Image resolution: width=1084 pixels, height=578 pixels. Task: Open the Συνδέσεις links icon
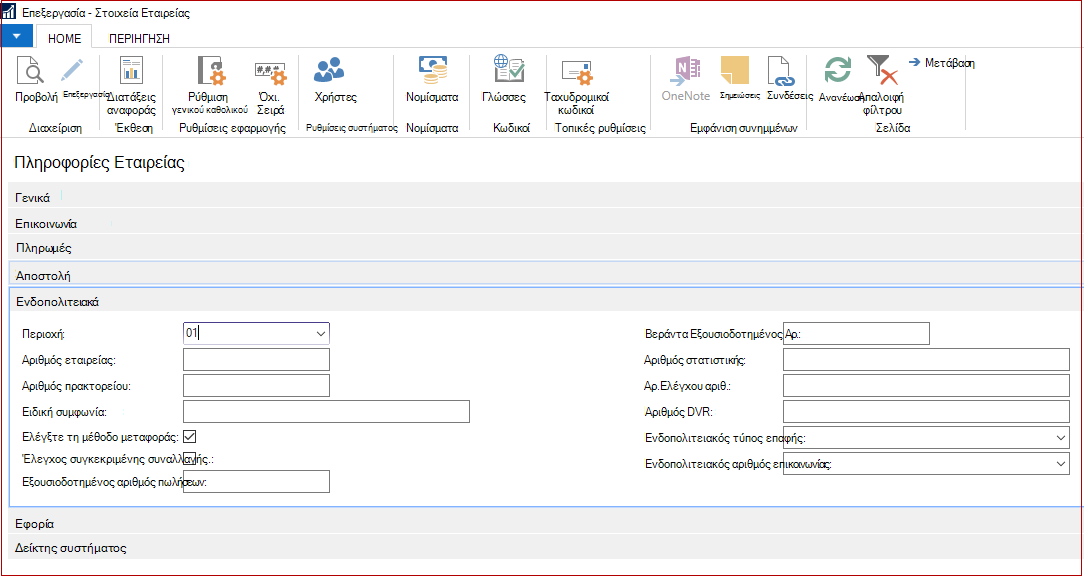point(783,70)
